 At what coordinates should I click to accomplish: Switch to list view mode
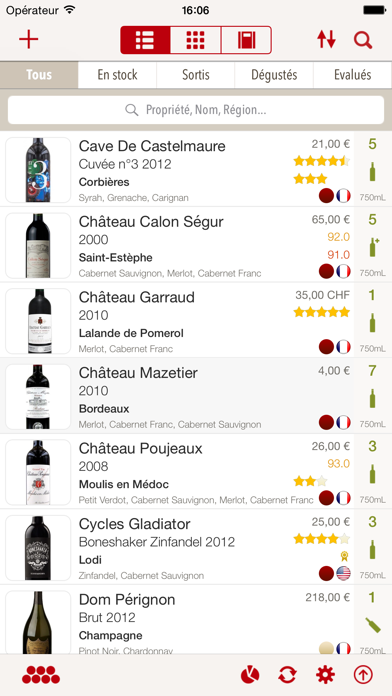[145, 40]
